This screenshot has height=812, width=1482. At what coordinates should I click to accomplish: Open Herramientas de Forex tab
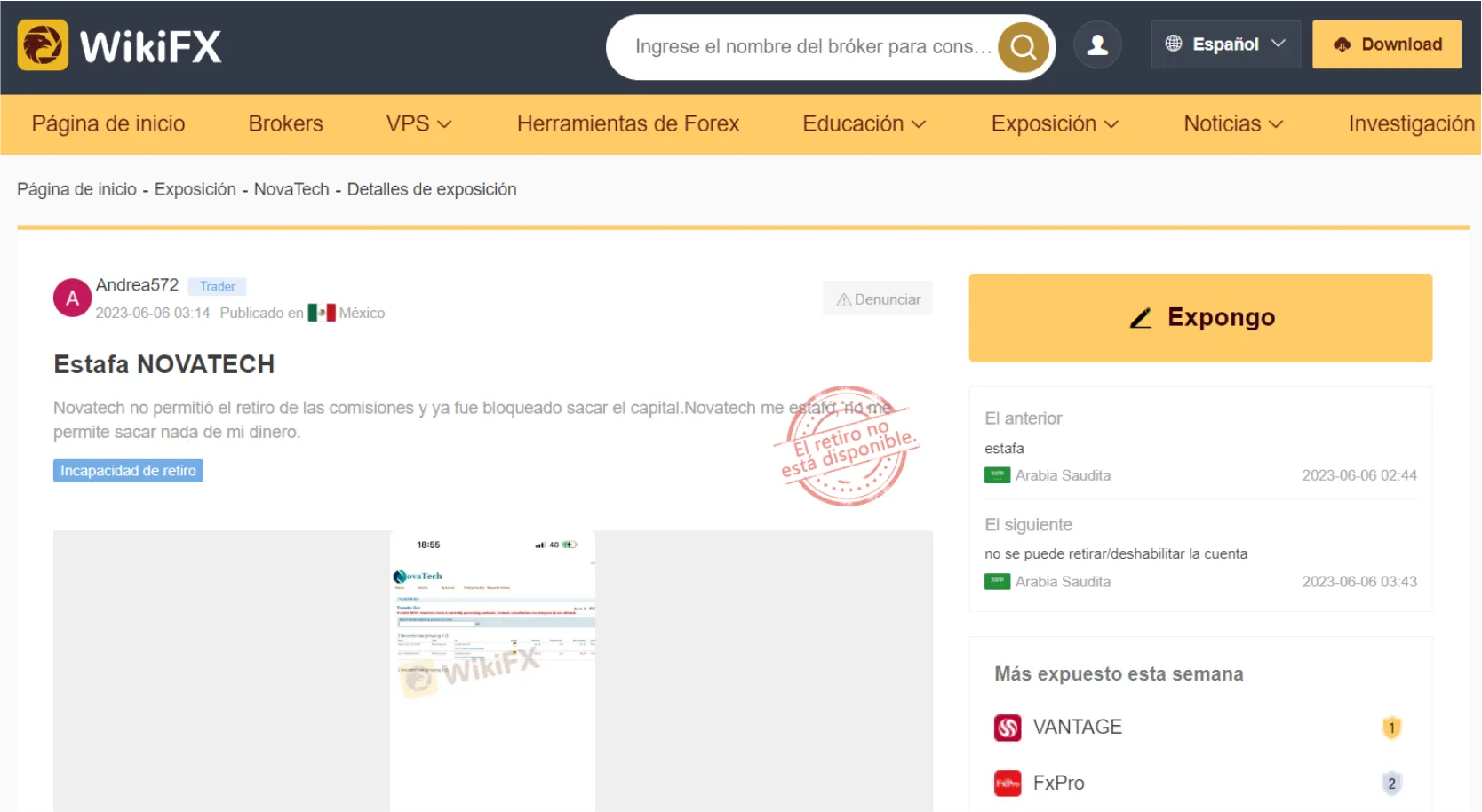click(628, 124)
